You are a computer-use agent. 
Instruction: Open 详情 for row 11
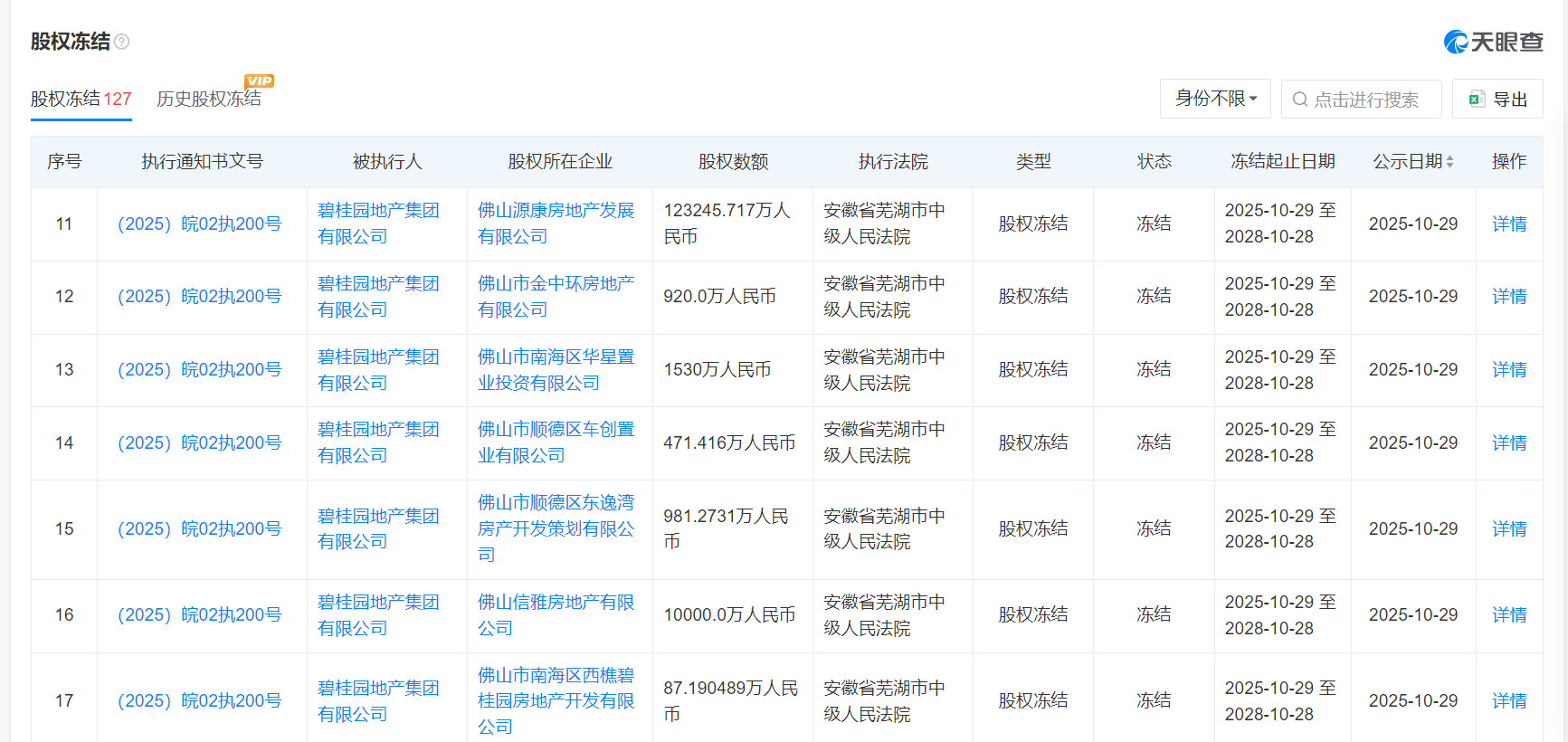(x=1509, y=224)
